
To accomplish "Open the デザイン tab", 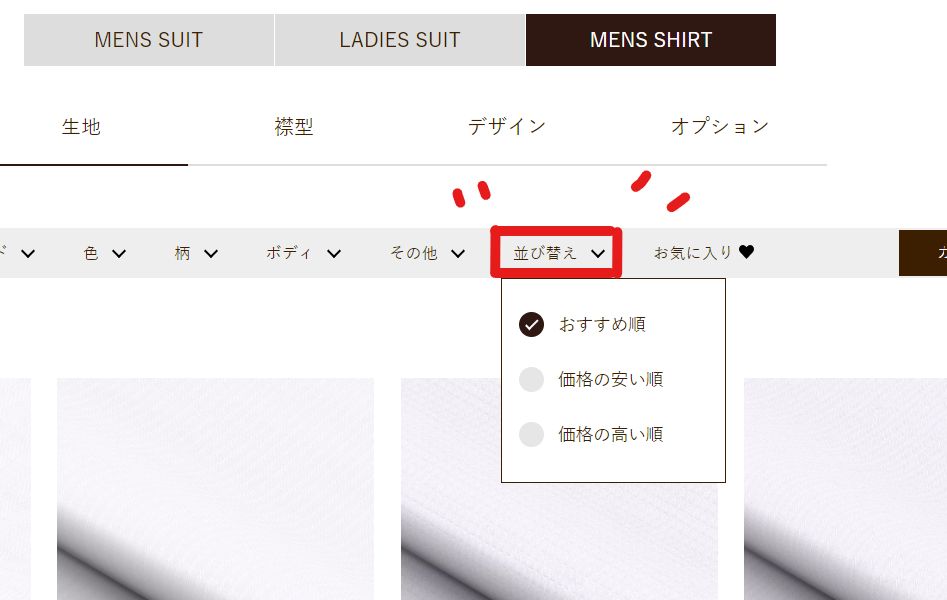I will click(507, 127).
